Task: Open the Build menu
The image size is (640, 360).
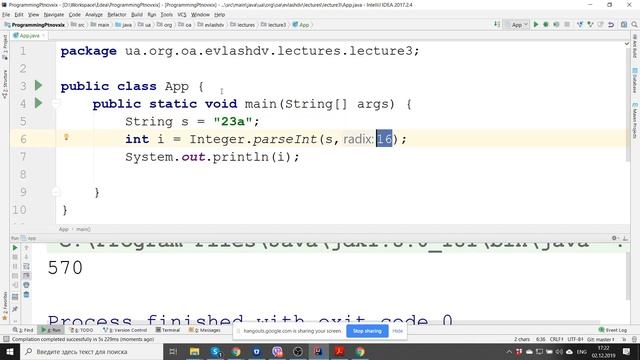Action: (137, 15)
